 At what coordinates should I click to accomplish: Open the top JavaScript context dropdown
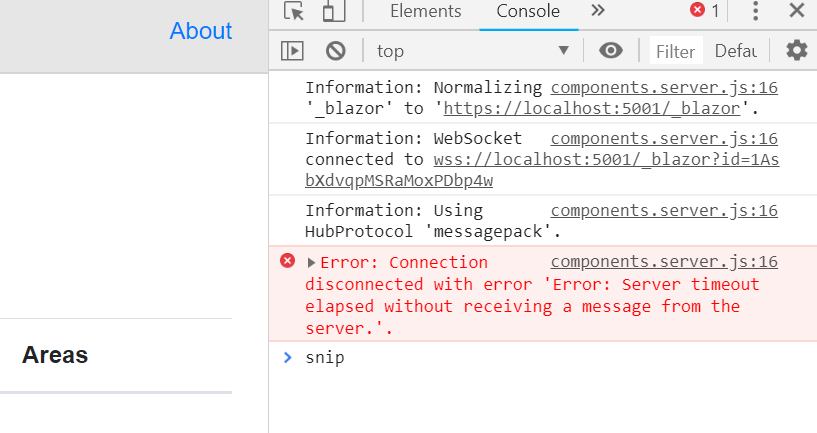[x=473, y=51]
